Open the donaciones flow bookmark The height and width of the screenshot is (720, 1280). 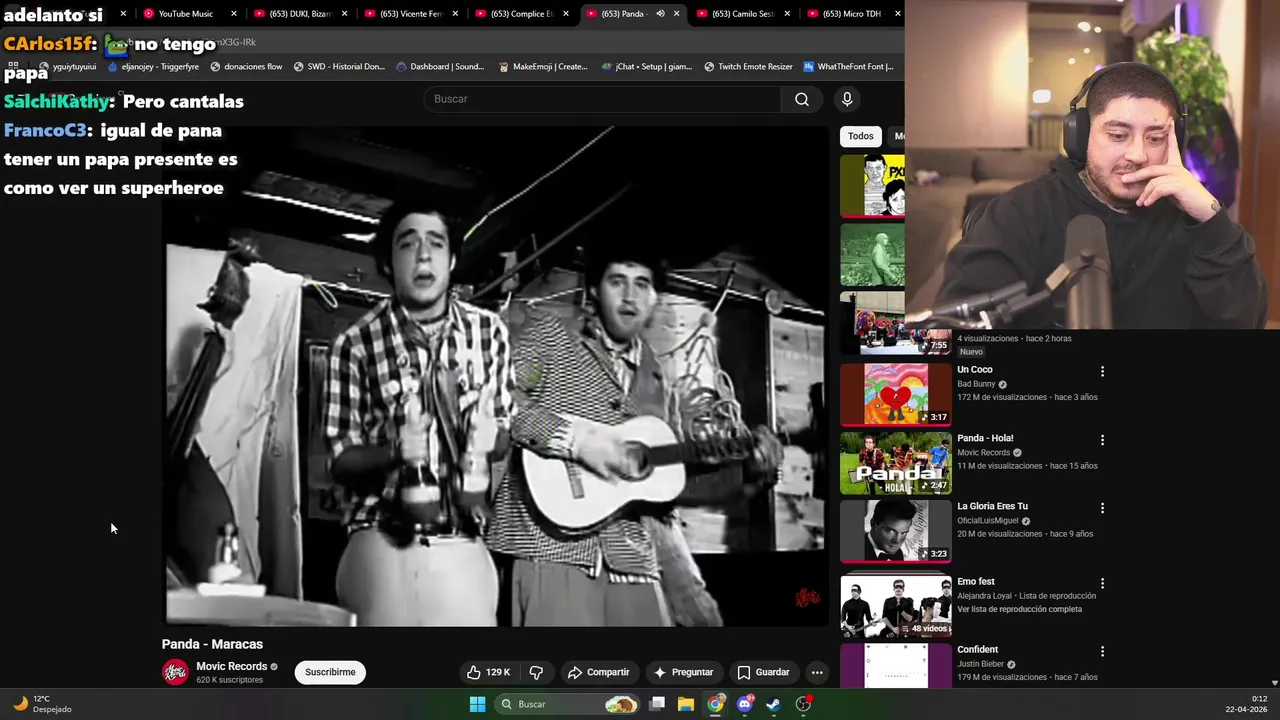245,67
